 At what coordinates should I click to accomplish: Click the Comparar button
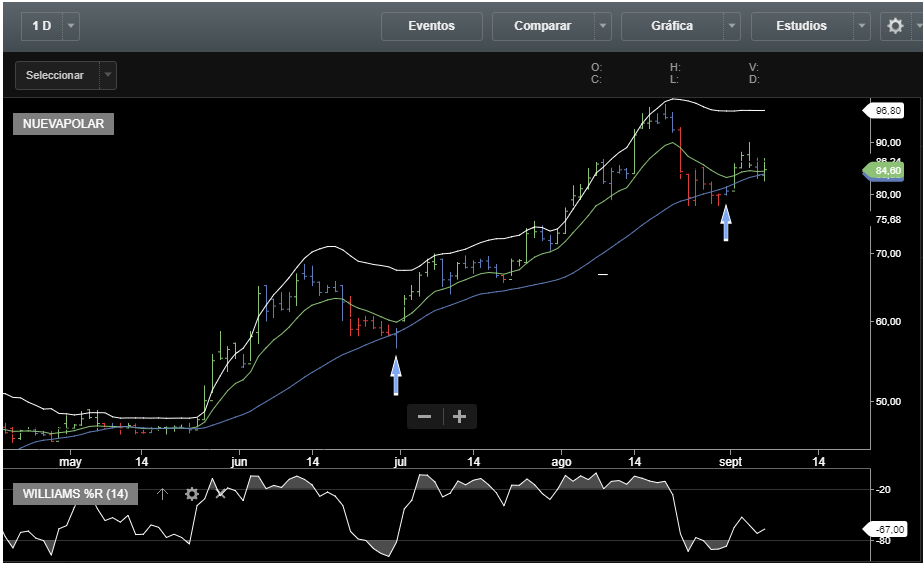542,26
